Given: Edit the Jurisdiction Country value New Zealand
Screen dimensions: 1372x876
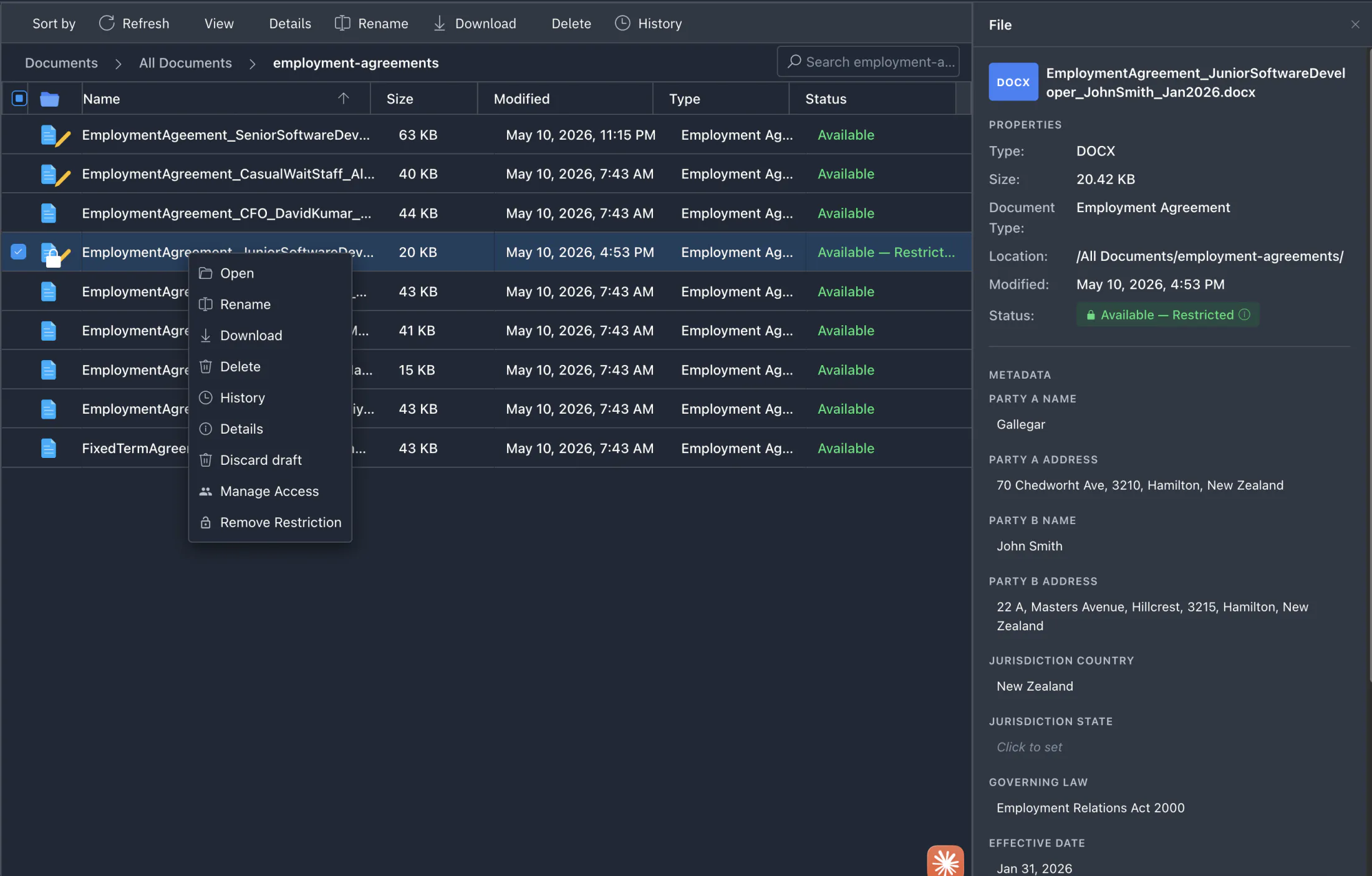Looking at the screenshot, I should pyautogui.click(x=1035, y=686).
